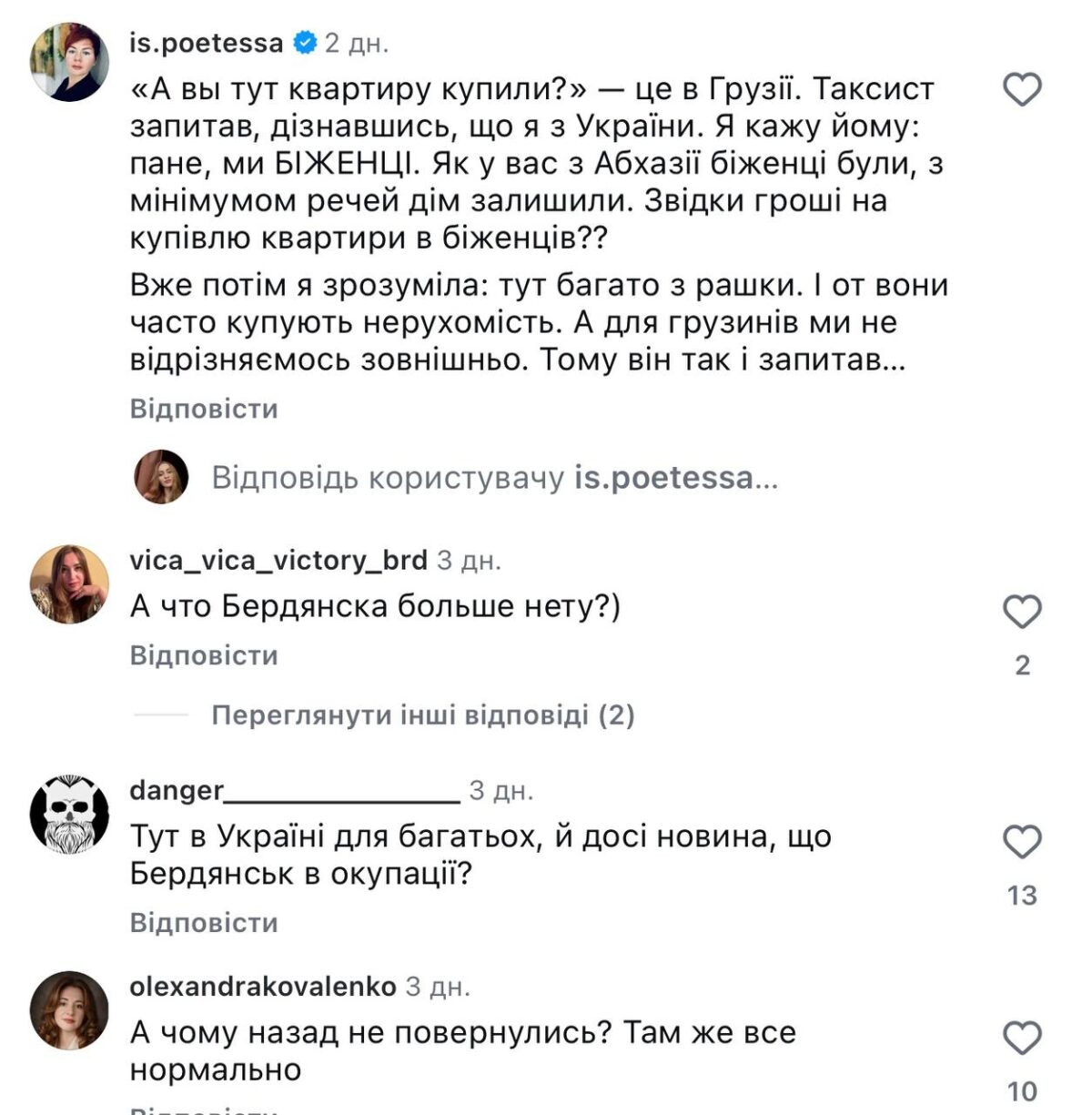
Task: Tap the verified badge next to is.poetessa
Action: pos(304,43)
